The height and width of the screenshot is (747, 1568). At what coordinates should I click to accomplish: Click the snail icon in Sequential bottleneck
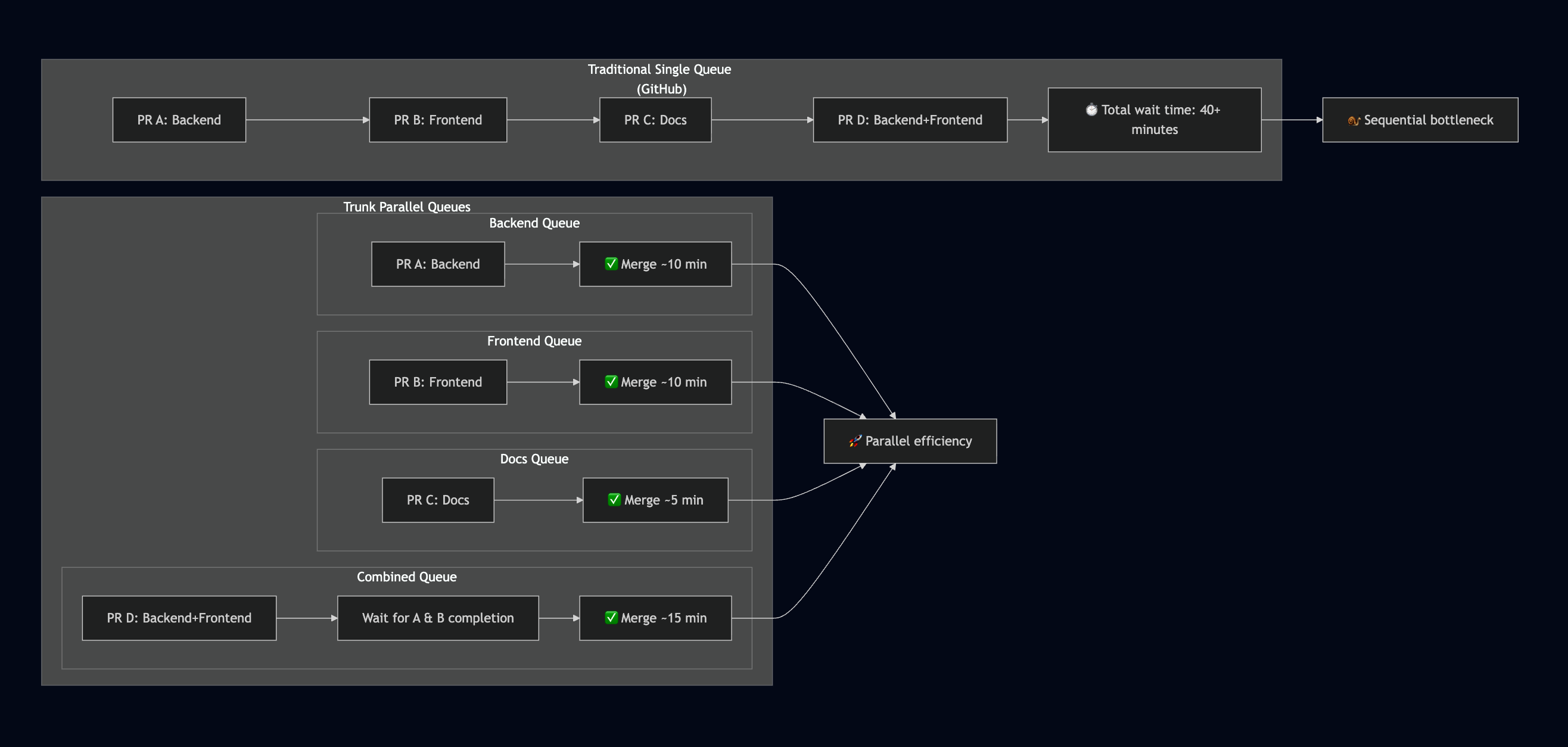tap(1354, 120)
